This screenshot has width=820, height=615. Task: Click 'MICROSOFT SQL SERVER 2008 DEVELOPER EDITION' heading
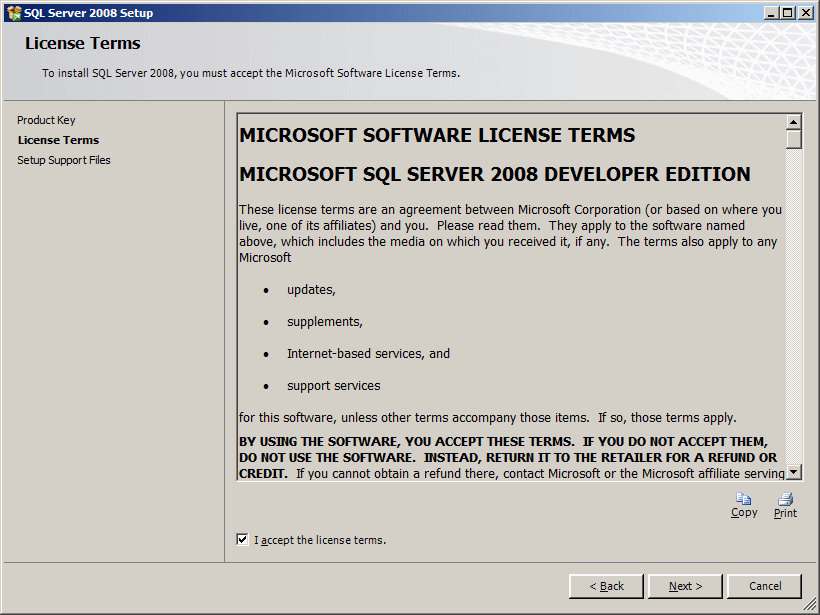click(495, 174)
